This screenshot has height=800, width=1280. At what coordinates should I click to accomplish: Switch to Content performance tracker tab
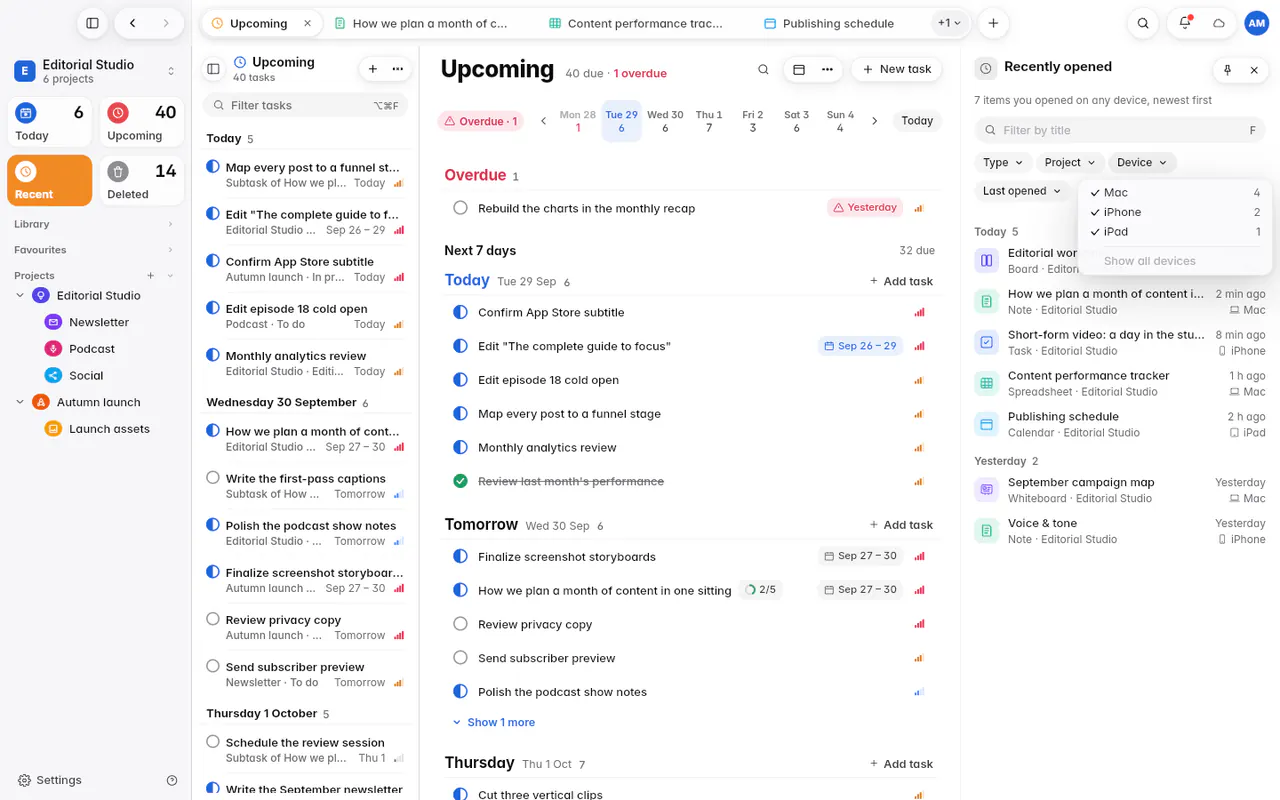[636, 23]
